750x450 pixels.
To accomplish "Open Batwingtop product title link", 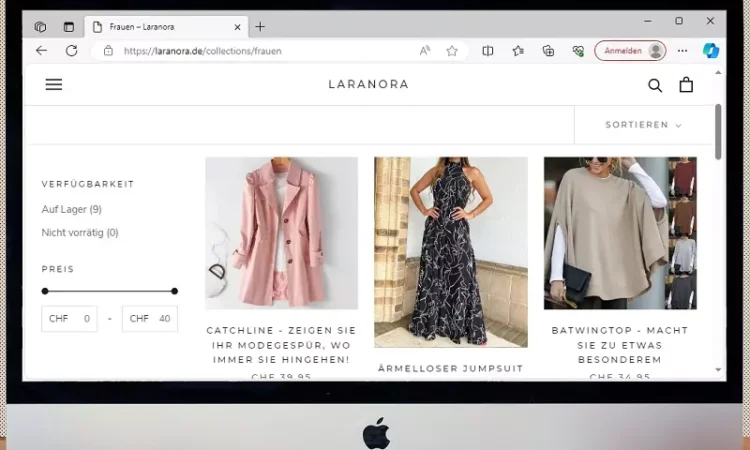I will [620, 345].
